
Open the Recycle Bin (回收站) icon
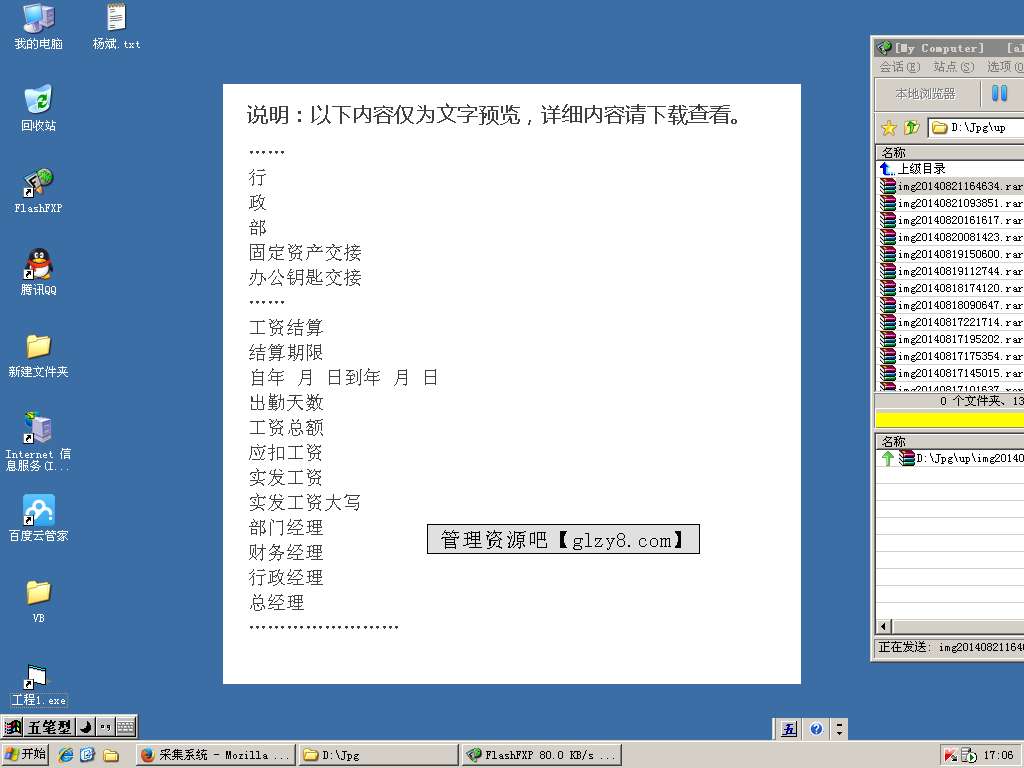(x=39, y=108)
